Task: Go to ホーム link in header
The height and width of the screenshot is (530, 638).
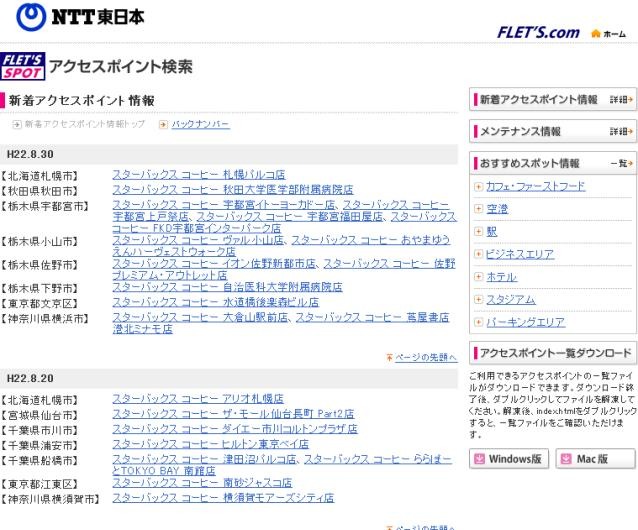Action: (x=614, y=34)
